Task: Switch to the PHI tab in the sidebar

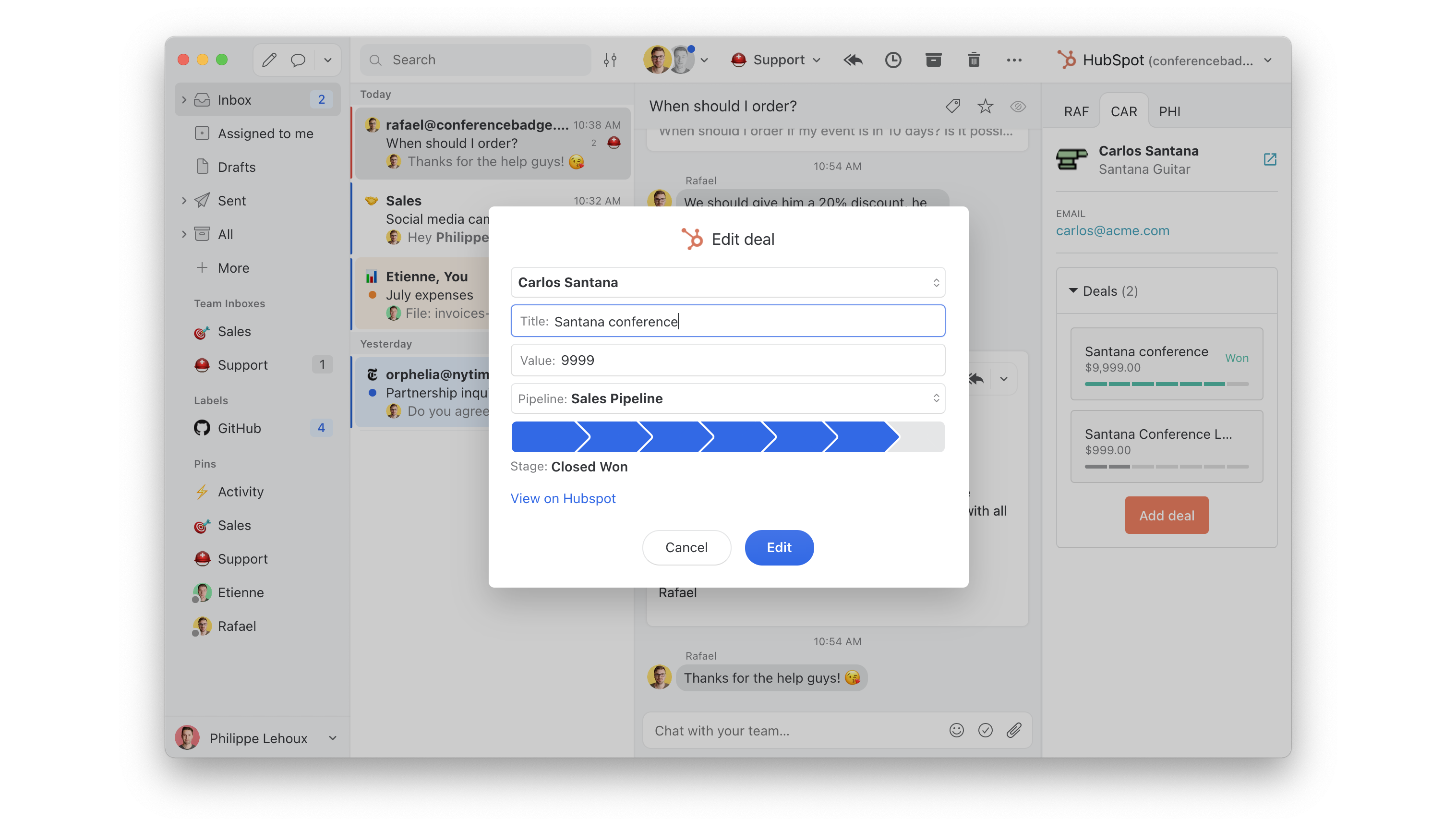Action: (x=1169, y=111)
